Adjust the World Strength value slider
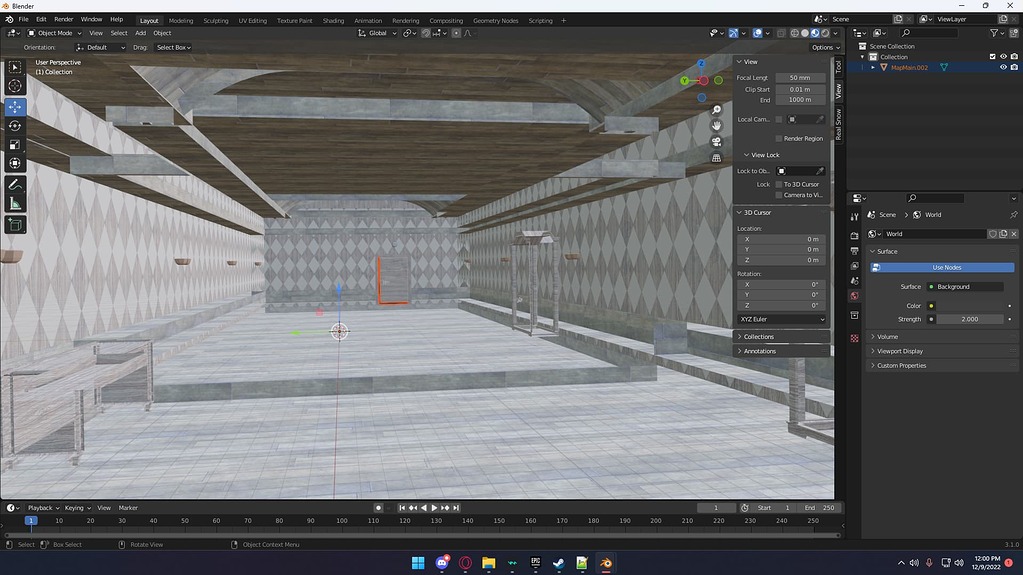 [968, 319]
